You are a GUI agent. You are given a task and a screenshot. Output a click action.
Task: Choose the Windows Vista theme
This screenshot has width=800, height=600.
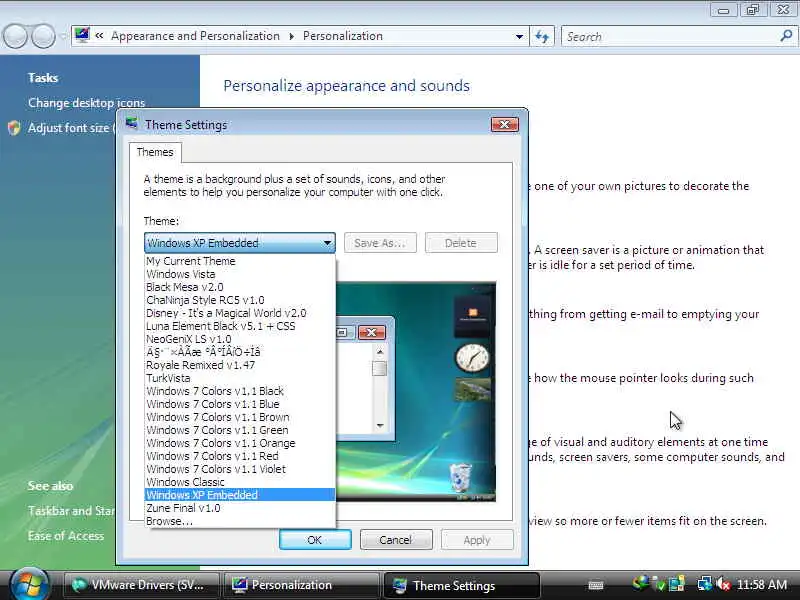(x=240, y=274)
